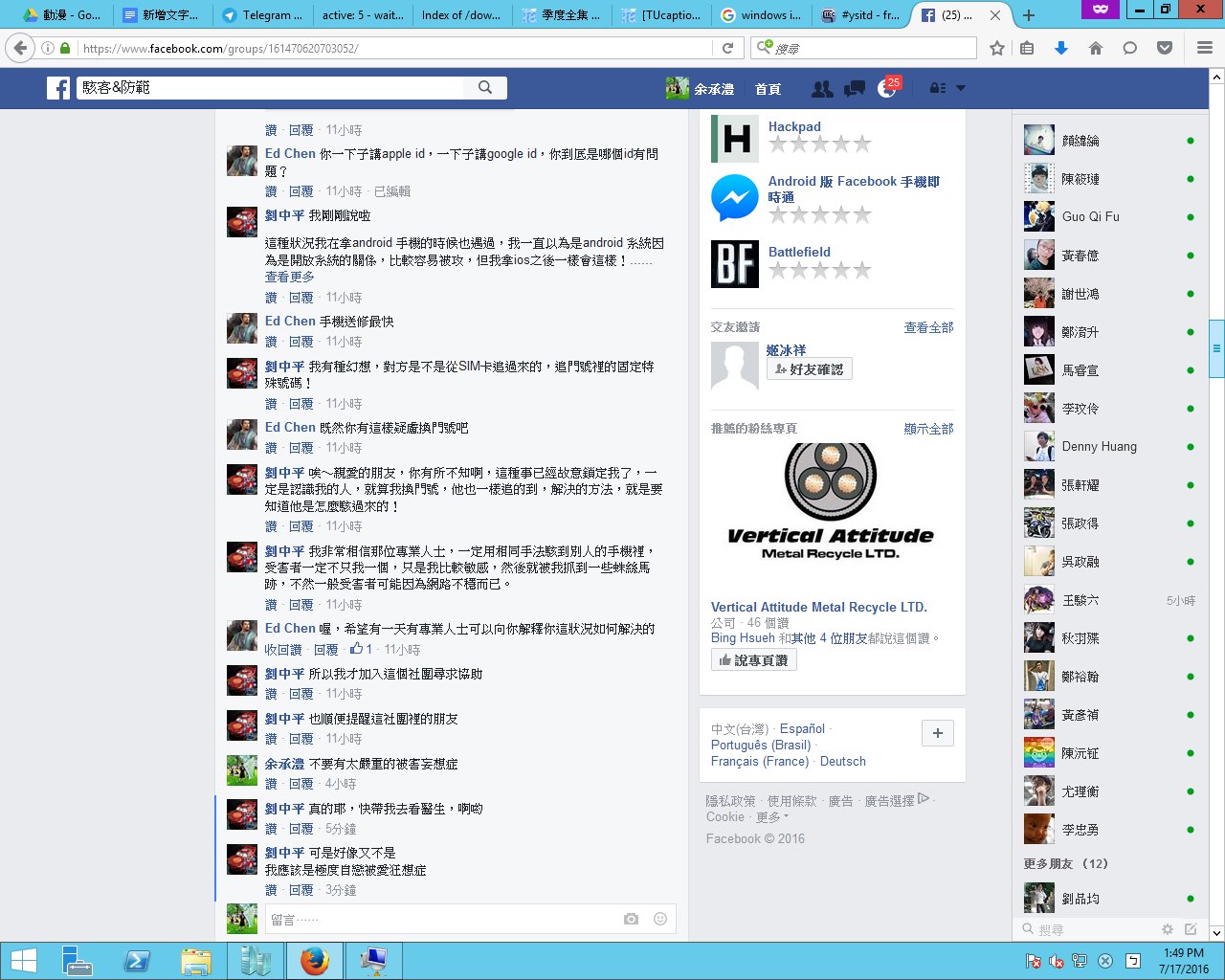Open profile 余承澧 in Facebook top bar
The height and width of the screenshot is (980, 1225).
(x=701, y=89)
